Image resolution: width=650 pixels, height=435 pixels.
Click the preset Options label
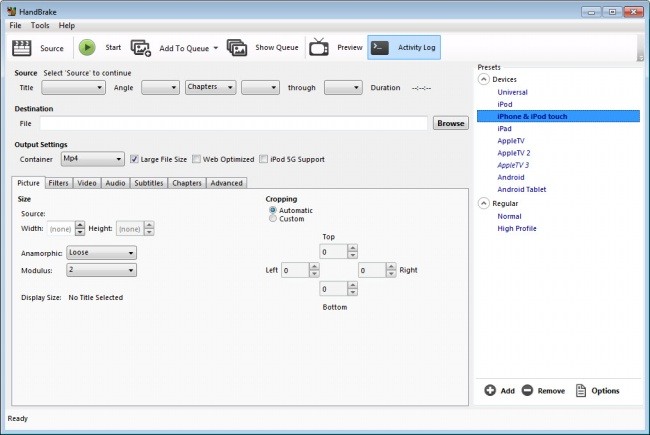605,391
